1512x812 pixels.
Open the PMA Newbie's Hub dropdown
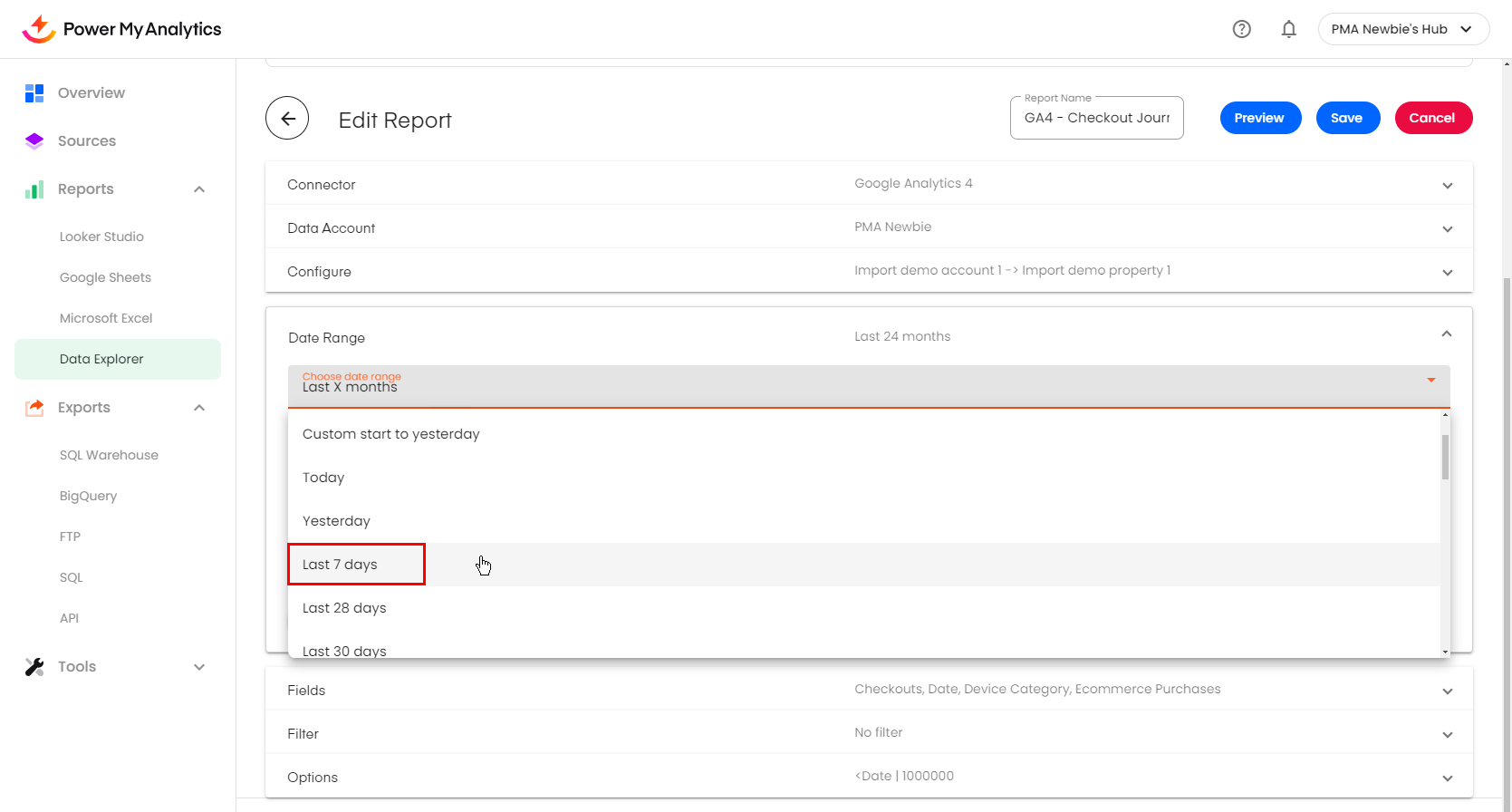pos(1402,29)
